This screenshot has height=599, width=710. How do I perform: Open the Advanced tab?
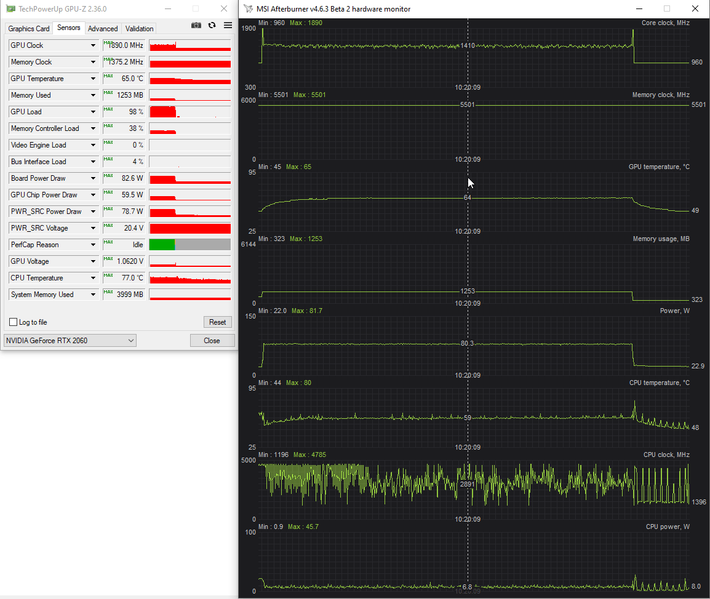click(103, 29)
